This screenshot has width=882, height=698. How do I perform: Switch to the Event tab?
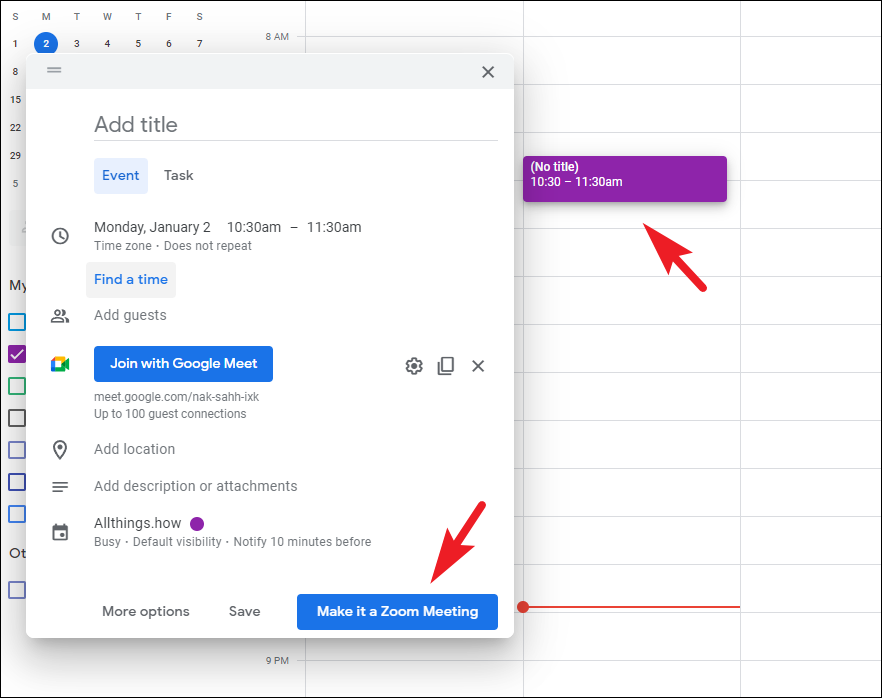point(120,175)
